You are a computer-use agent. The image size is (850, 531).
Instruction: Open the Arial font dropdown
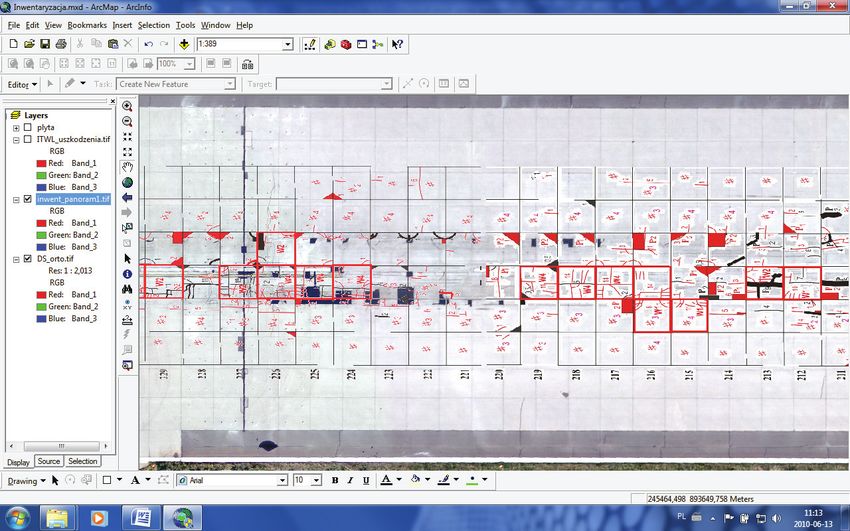tap(282, 480)
